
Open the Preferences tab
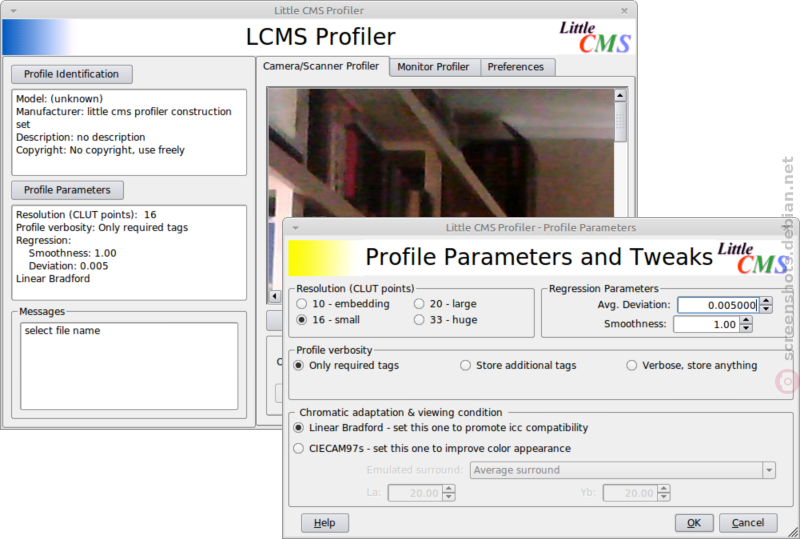click(516, 67)
